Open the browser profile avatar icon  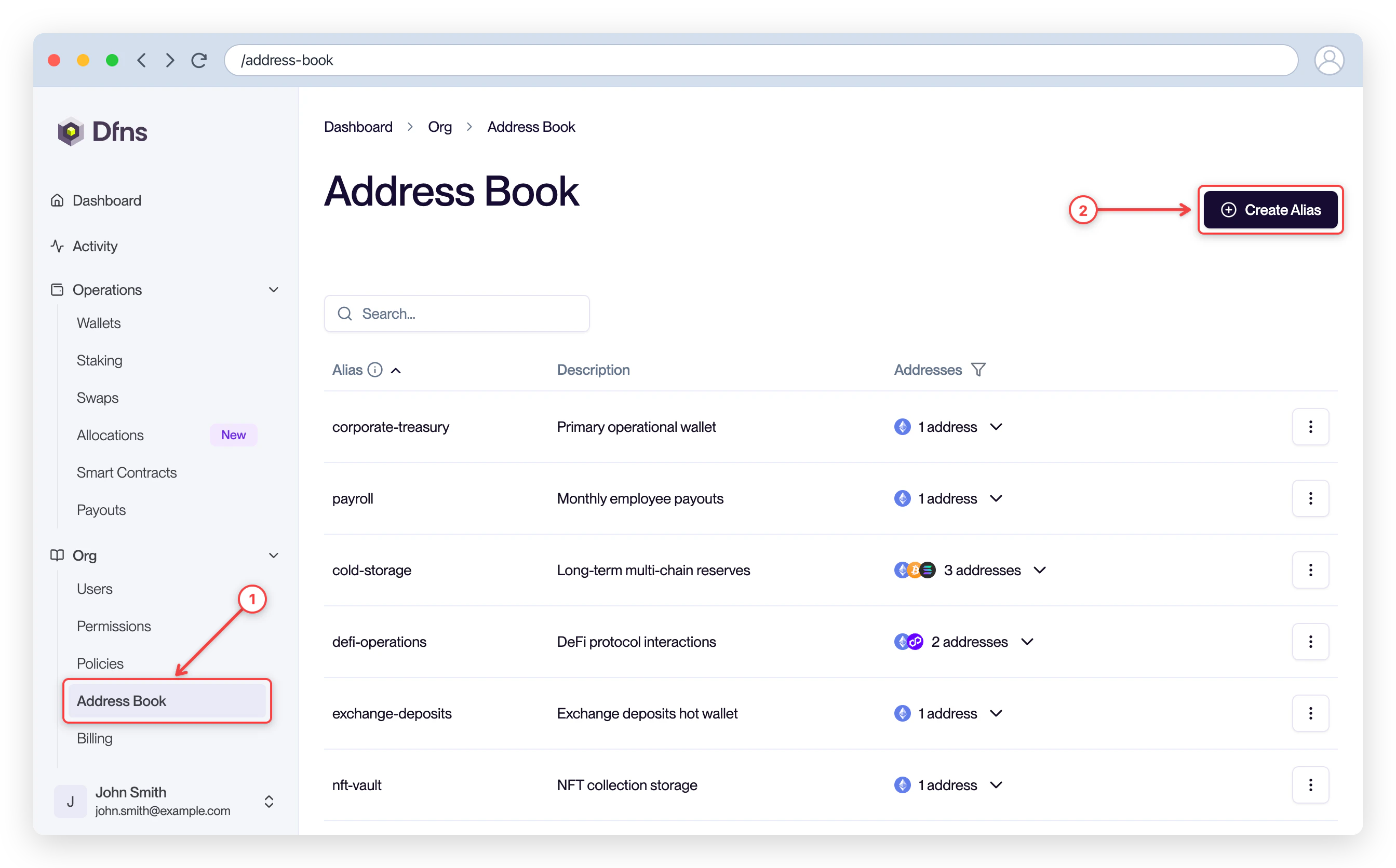[x=1328, y=60]
